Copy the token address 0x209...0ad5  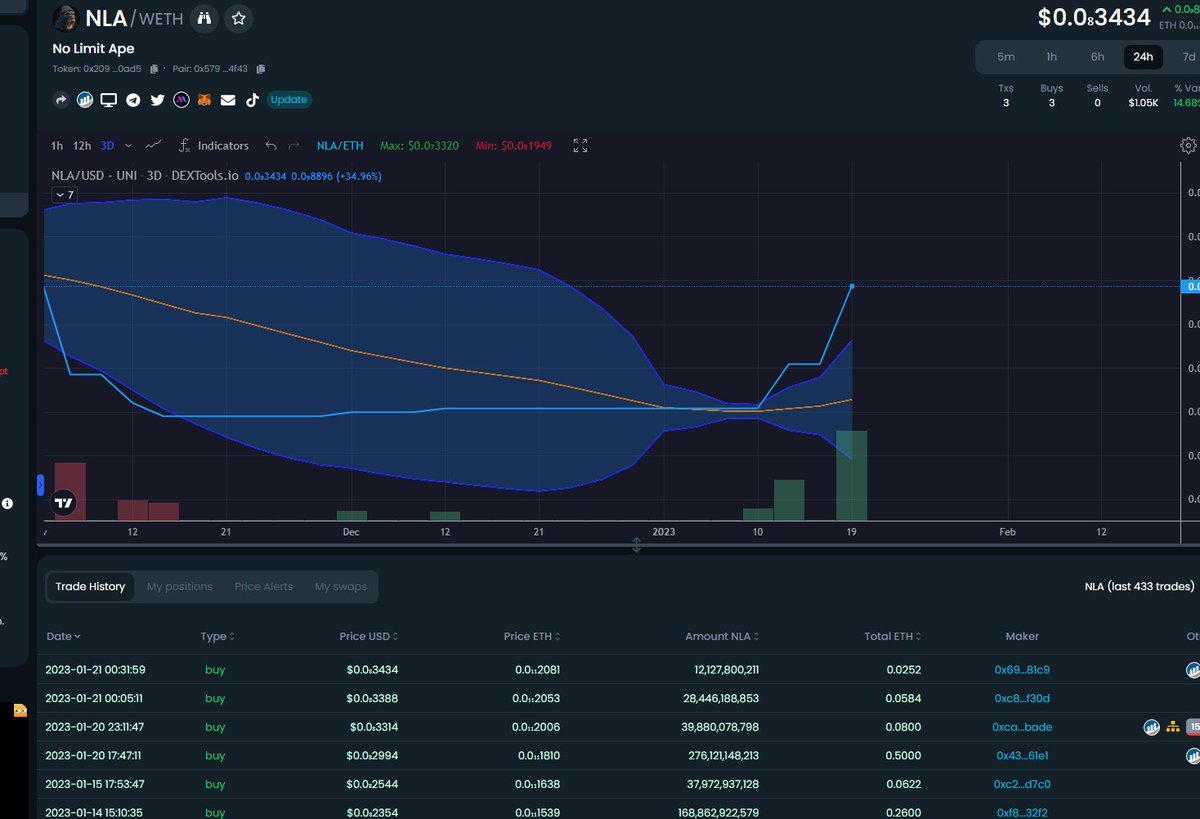coord(154,69)
